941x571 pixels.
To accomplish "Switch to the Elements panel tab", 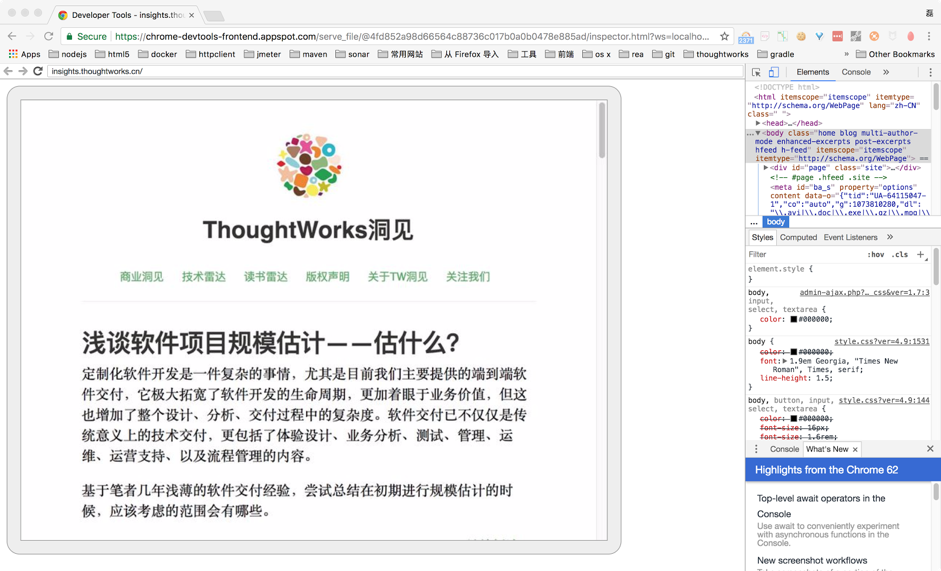I will (x=813, y=72).
